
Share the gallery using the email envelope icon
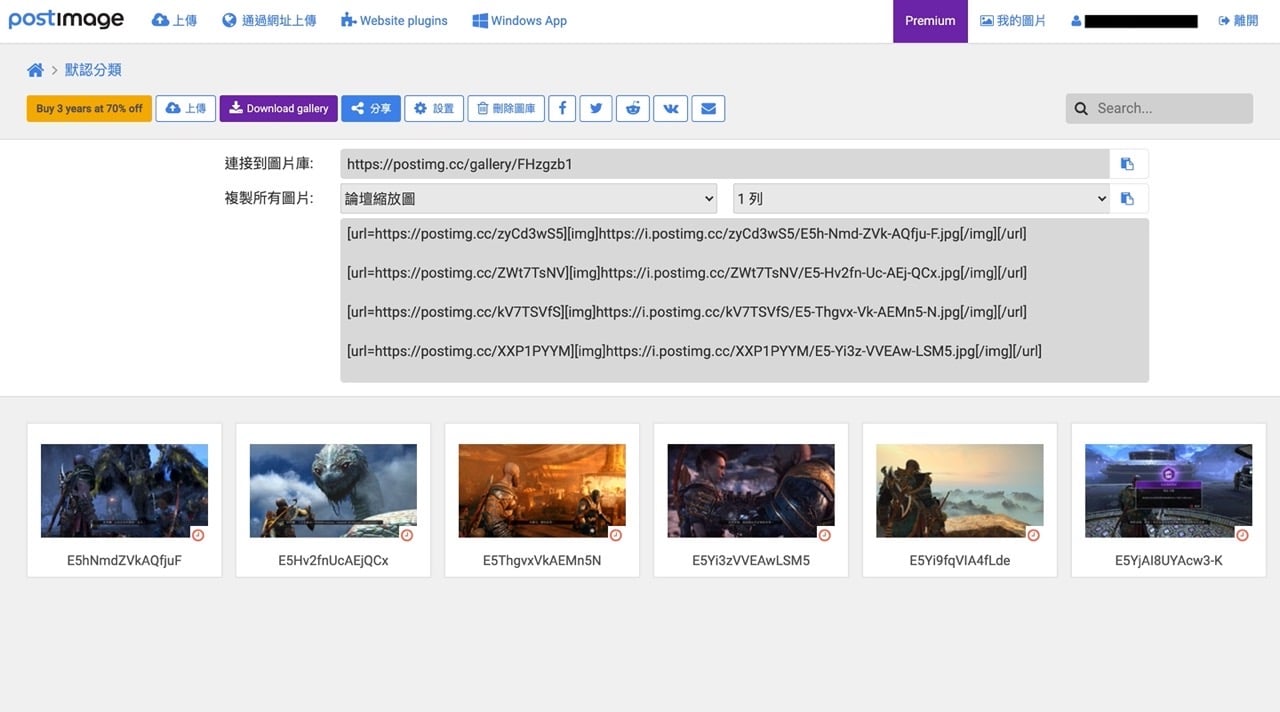point(708,108)
